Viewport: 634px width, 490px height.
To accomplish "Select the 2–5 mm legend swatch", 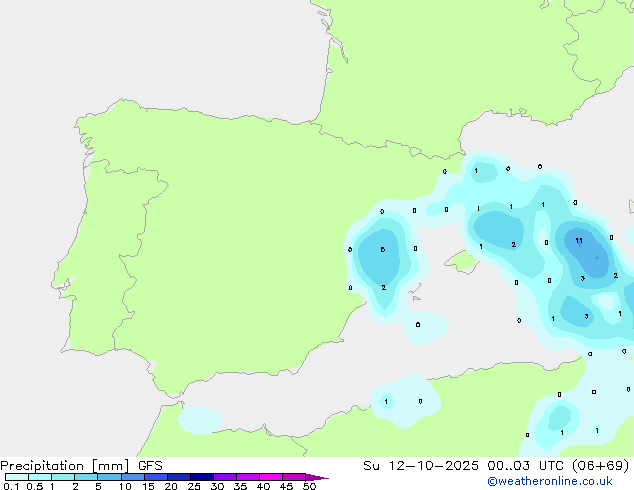I will tap(86, 477).
